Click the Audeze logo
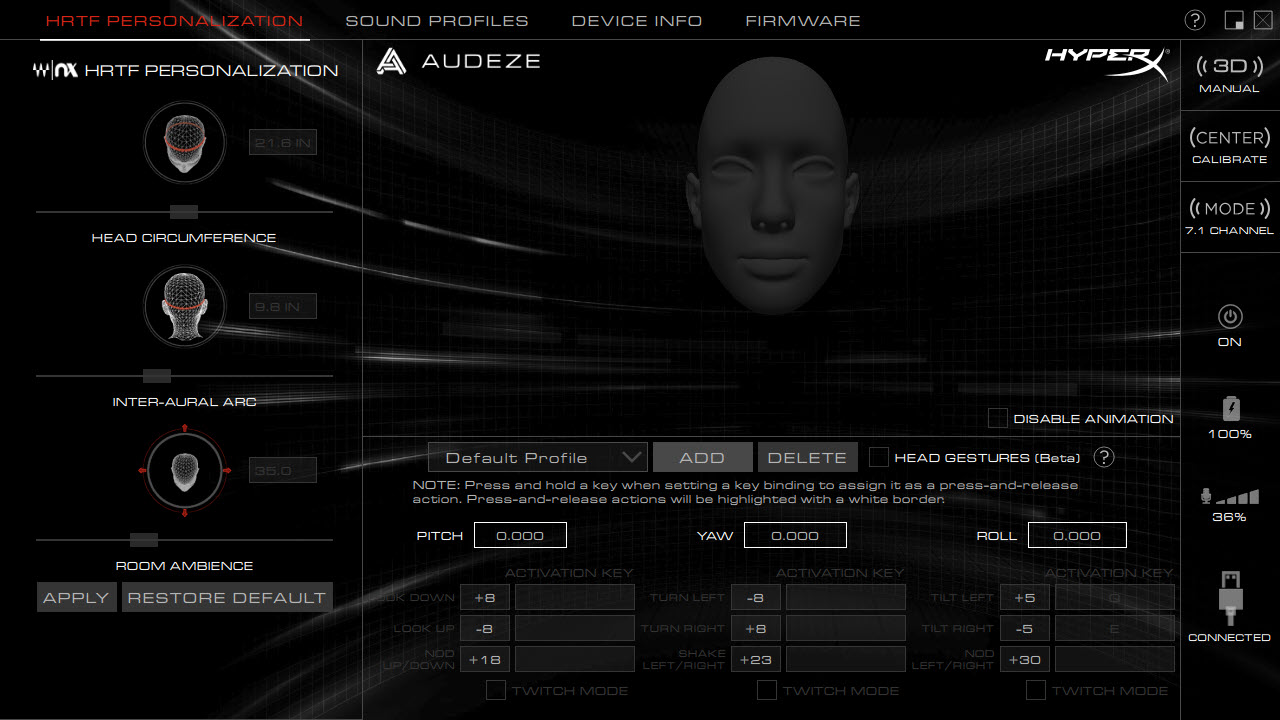 458,61
